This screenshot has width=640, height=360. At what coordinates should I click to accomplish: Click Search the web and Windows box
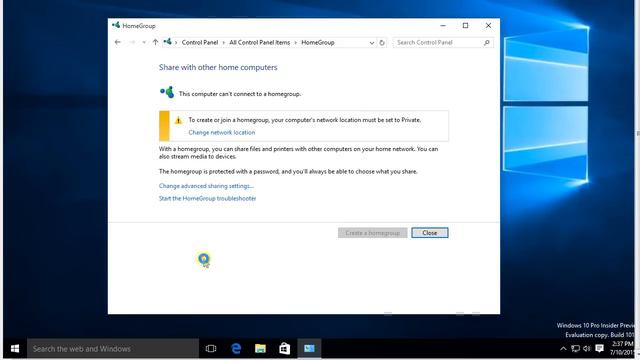113,349
